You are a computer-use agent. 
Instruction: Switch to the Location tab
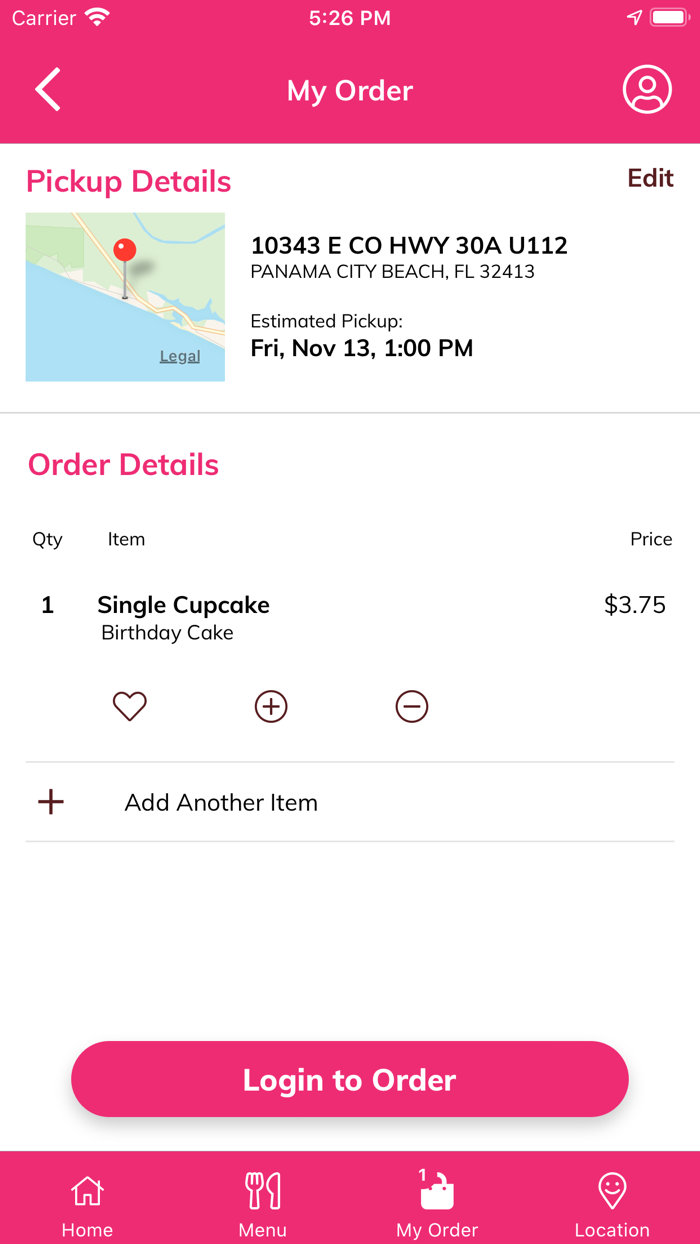tap(612, 1204)
